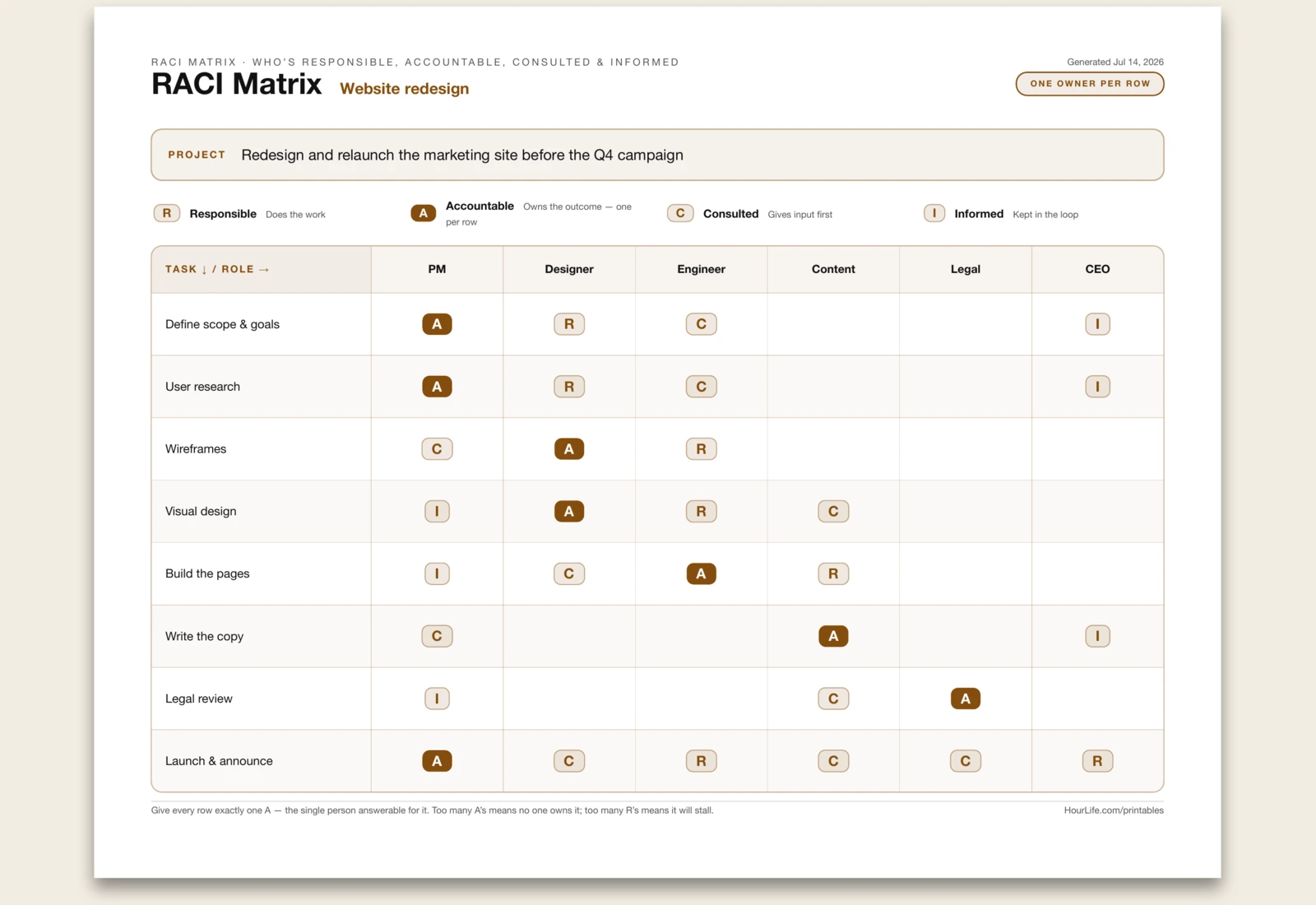The image size is (1316, 905).
Task: Click the Content column header
Action: [833, 269]
